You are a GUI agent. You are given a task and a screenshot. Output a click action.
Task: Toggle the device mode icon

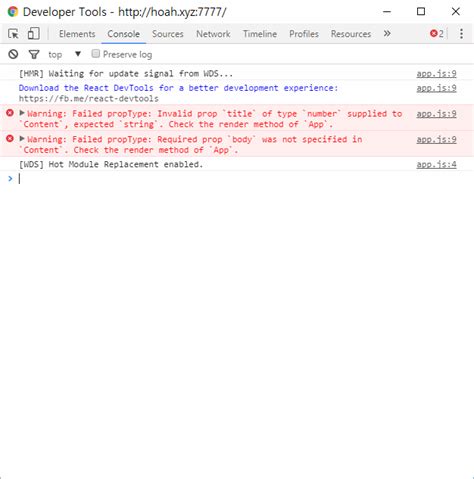click(x=33, y=34)
